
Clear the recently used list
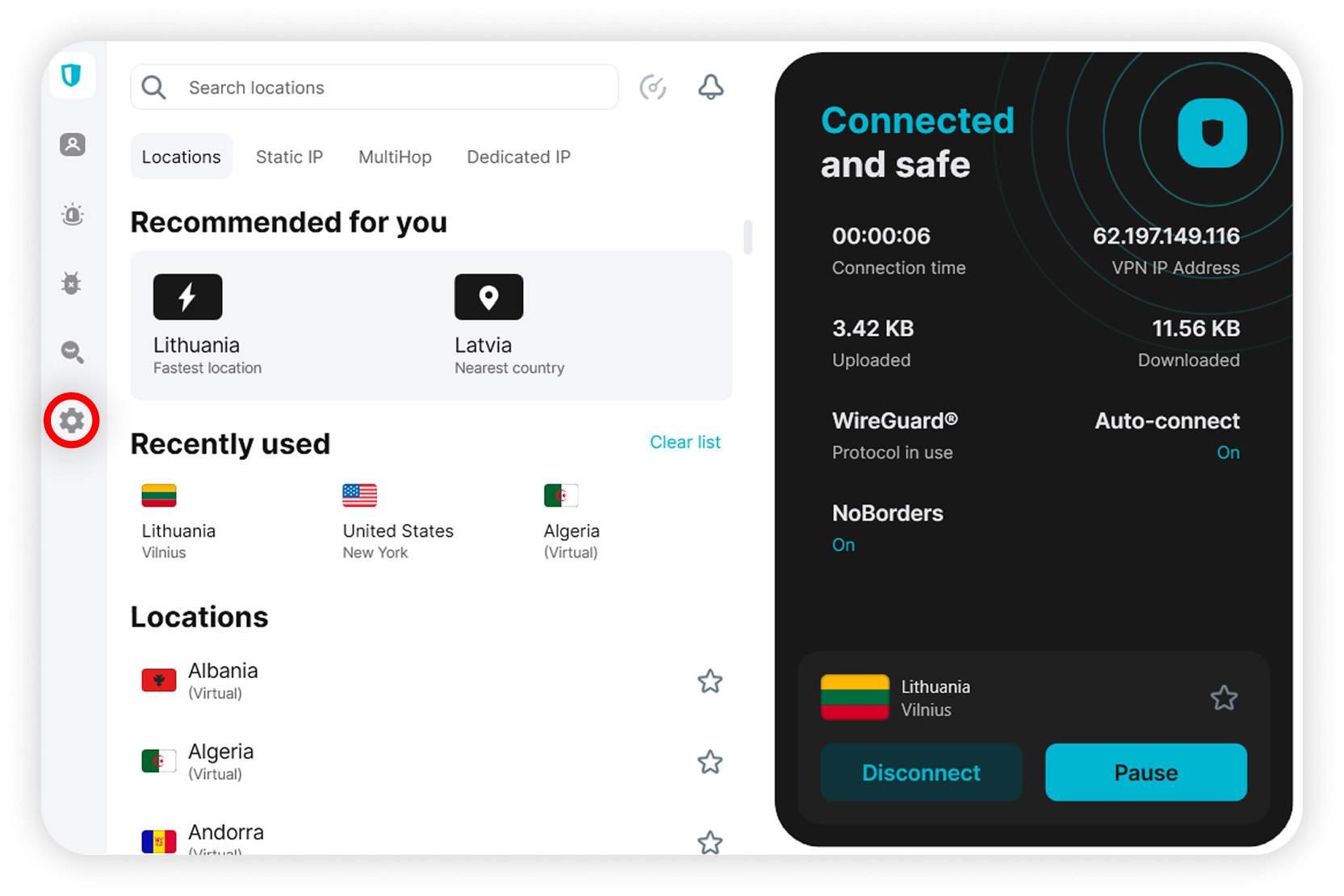685,442
